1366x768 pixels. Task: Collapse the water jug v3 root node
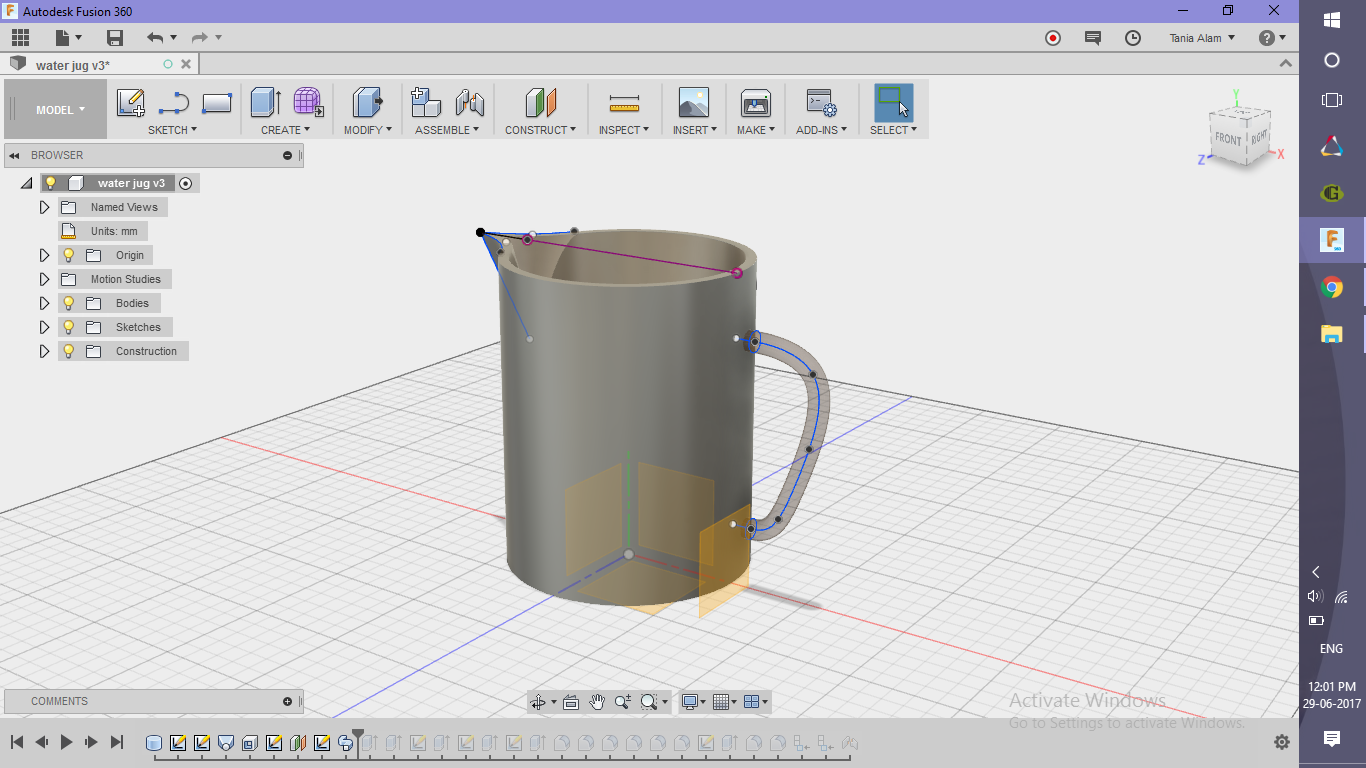27,184
